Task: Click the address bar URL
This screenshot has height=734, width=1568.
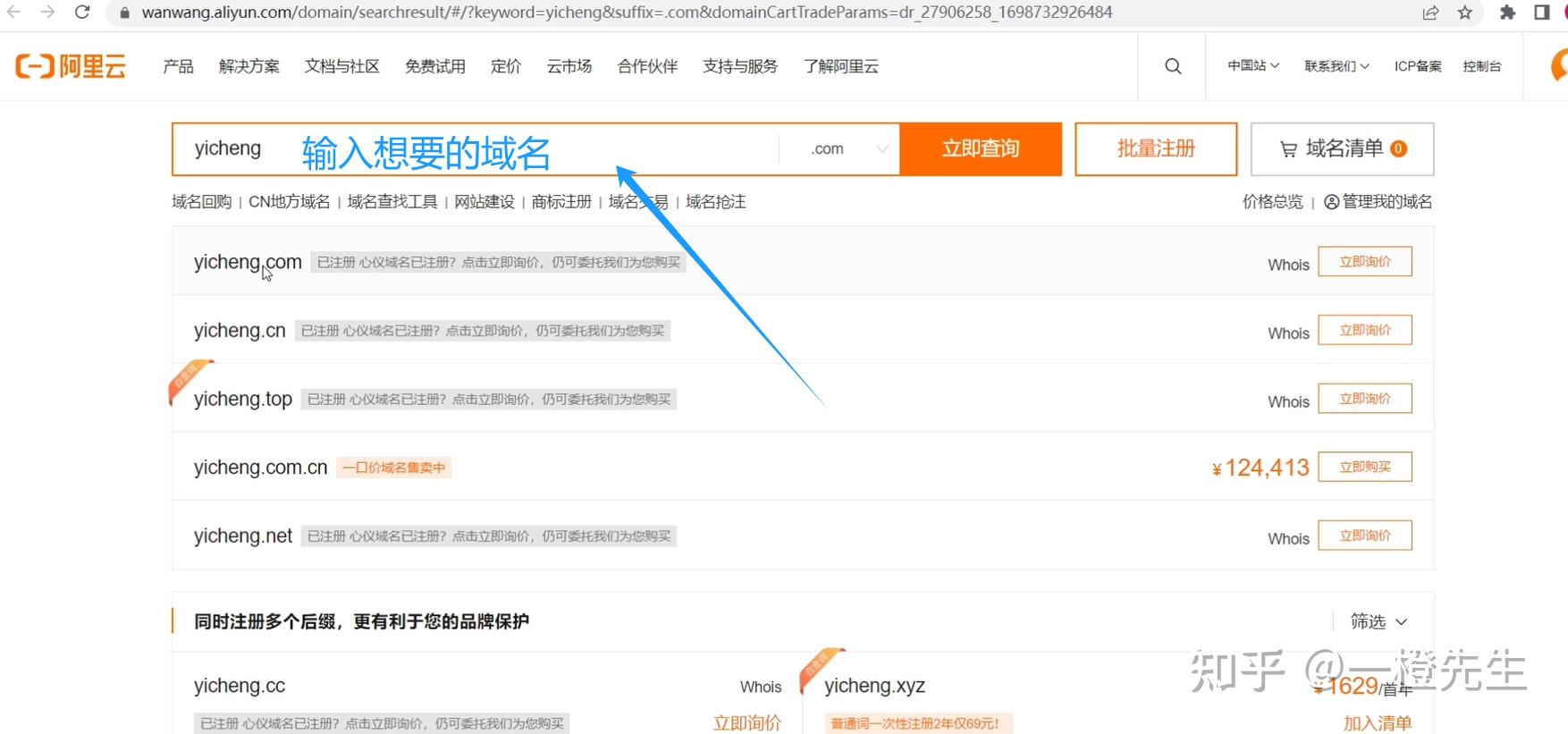Action: click(627, 13)
